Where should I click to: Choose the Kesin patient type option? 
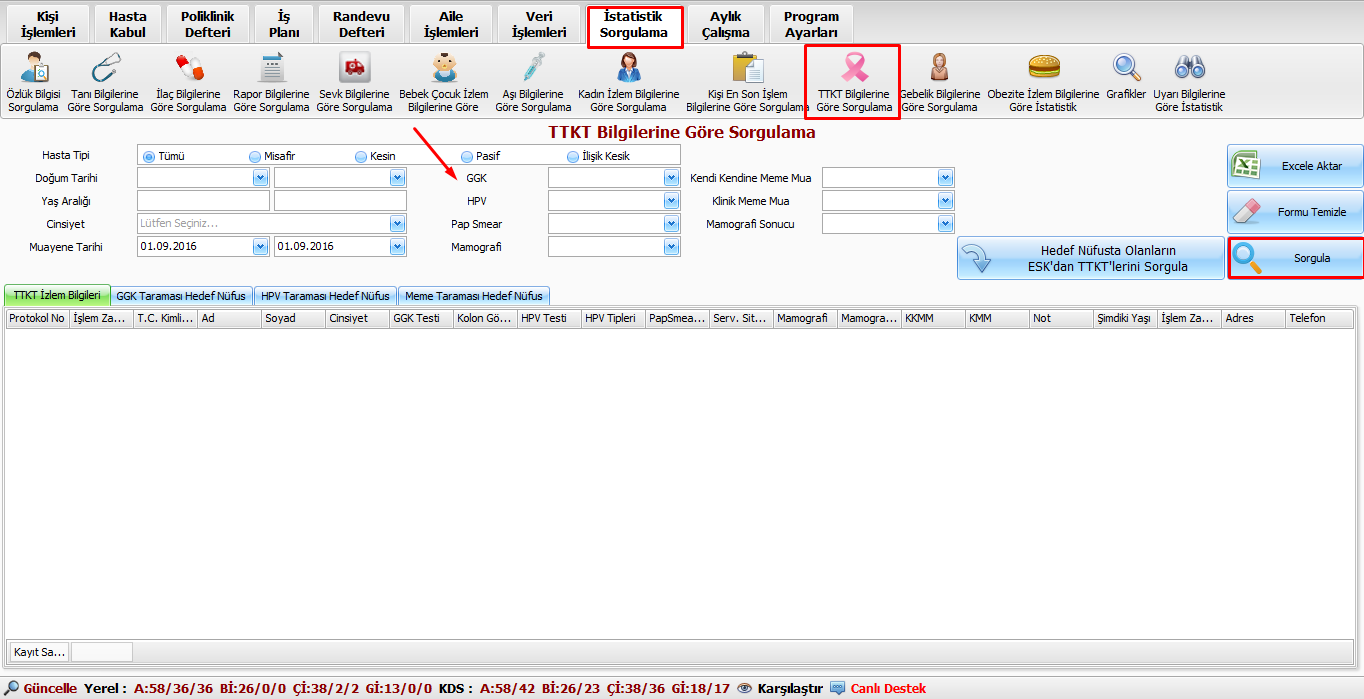click(x=361, y=156)
